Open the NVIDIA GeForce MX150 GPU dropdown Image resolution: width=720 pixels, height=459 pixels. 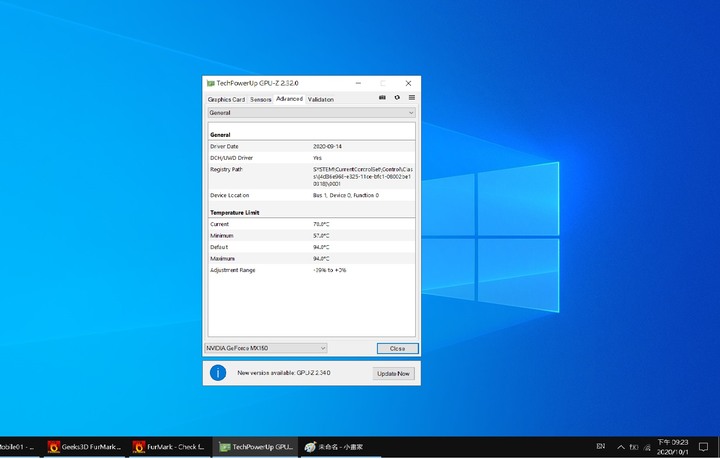point(265,348)
